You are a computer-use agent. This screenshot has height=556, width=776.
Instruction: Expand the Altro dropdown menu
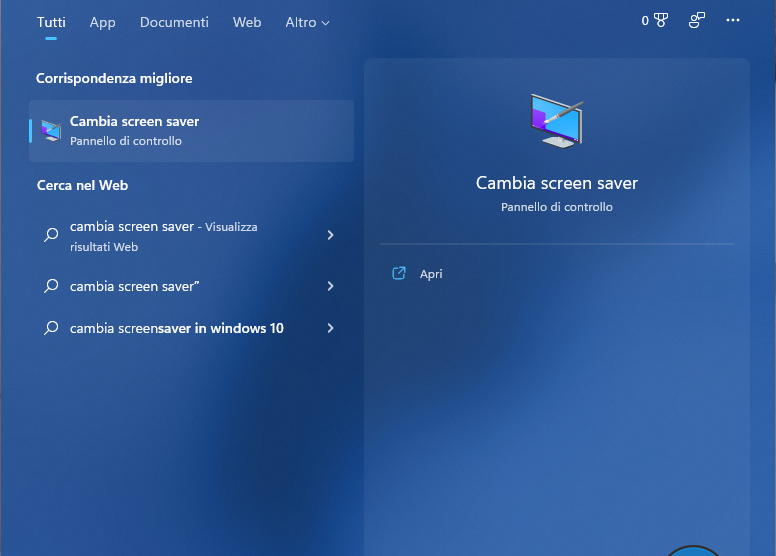pos(307,22)
